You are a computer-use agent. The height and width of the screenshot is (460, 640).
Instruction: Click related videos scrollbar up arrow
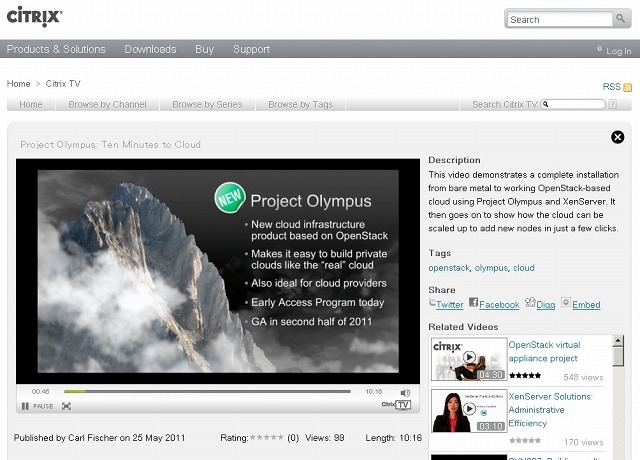click(618, 340)
